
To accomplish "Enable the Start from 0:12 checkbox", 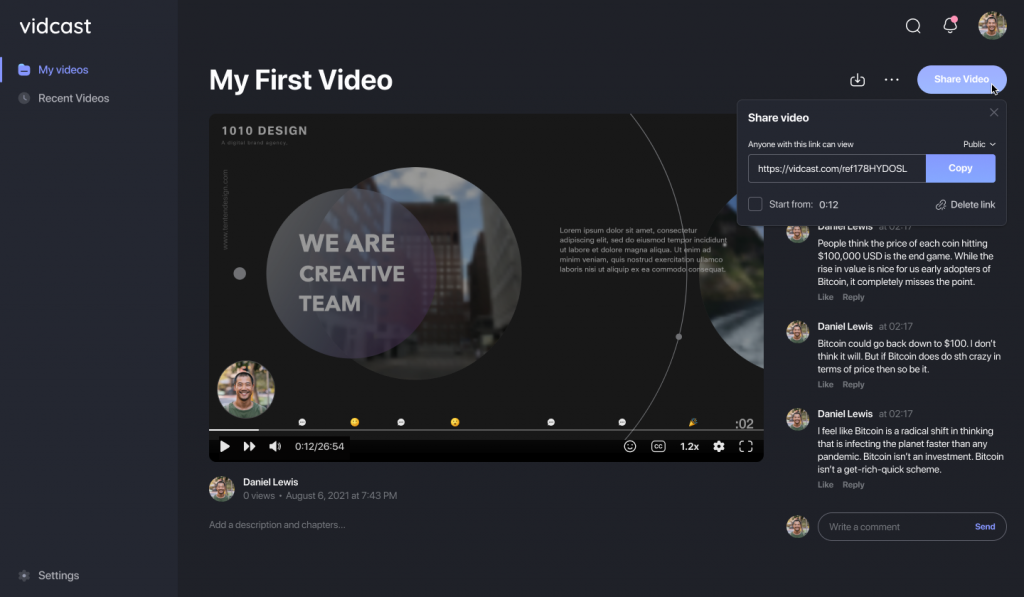I will (x=755, y=203).
